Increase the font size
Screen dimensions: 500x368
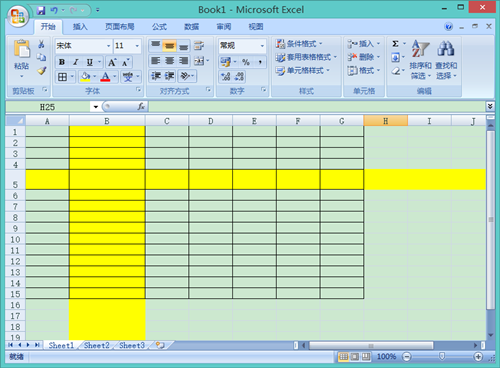(112, 62)
